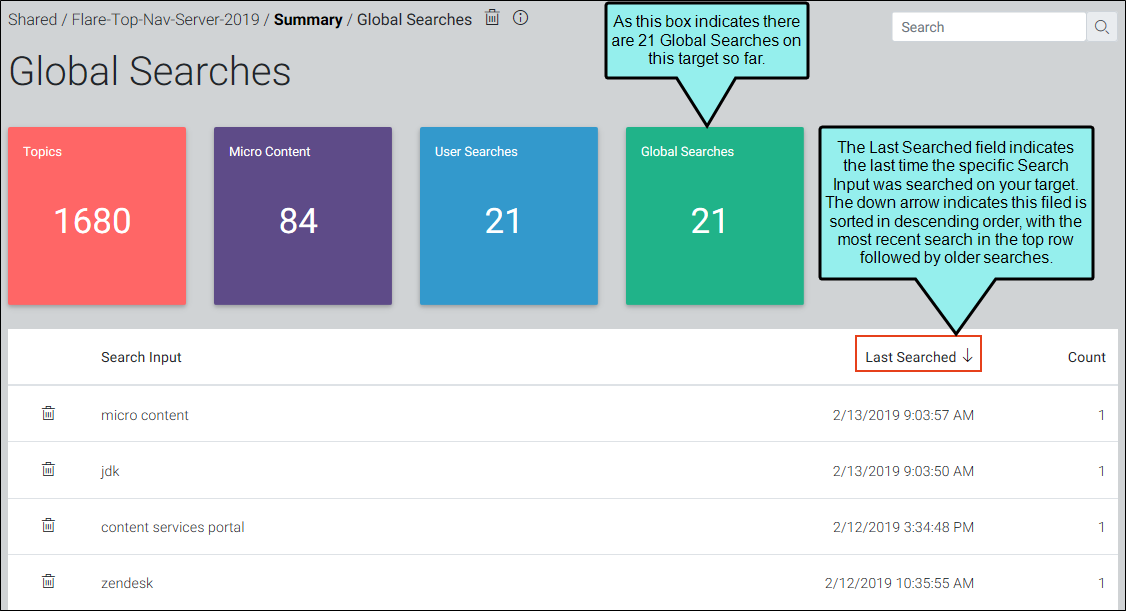Viewport: 1126px width, 611px height.
Task: Click the magnifying glass search button
Action: pos(1102,27)
